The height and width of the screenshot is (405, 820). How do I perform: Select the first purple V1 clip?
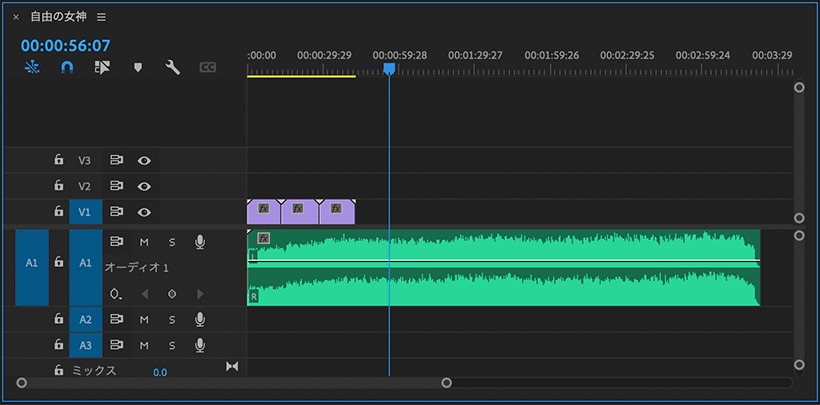(264, 212)
